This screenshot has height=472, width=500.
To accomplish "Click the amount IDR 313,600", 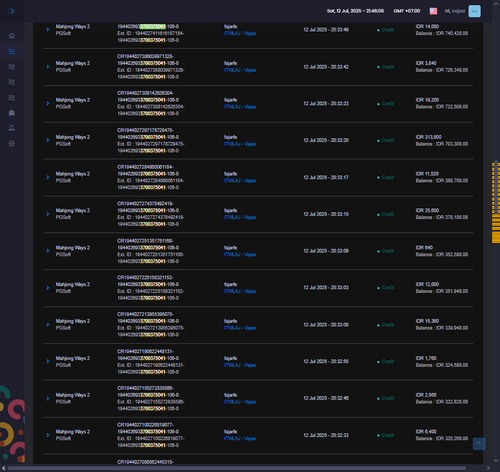I will pyautogui.click(x=429, y=137).
